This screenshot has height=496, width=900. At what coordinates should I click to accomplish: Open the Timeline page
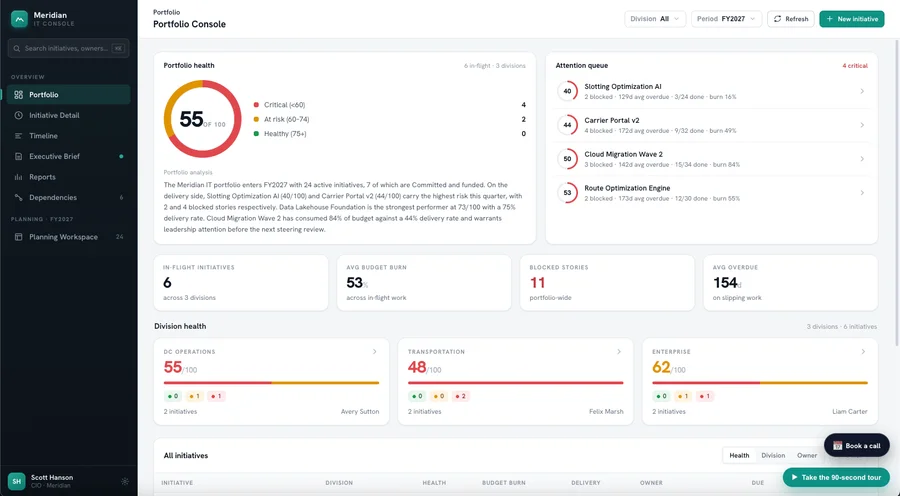pyautogui.click(x=68, y=136)
